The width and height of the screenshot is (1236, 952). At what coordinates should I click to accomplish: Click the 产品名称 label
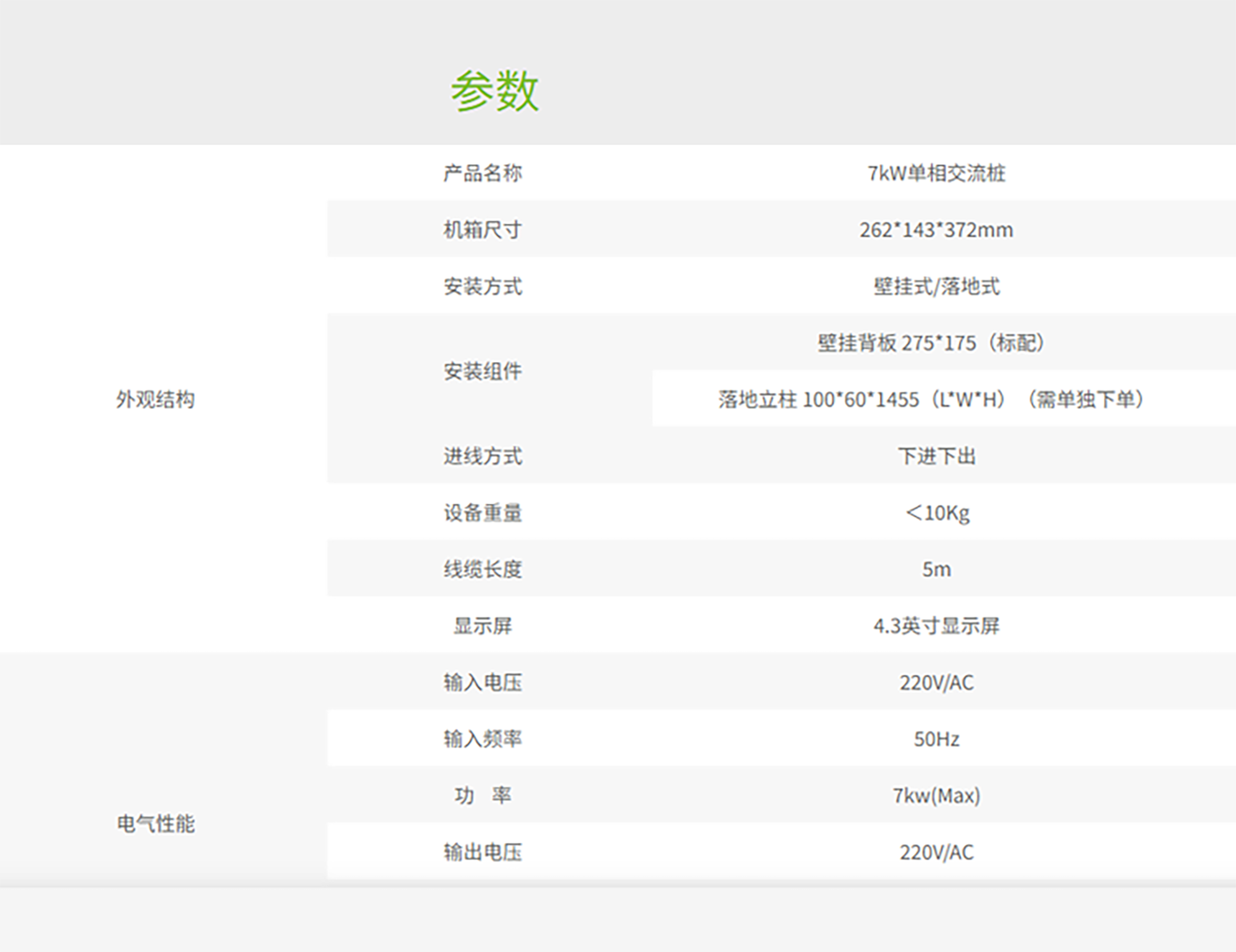pos(483,173)
